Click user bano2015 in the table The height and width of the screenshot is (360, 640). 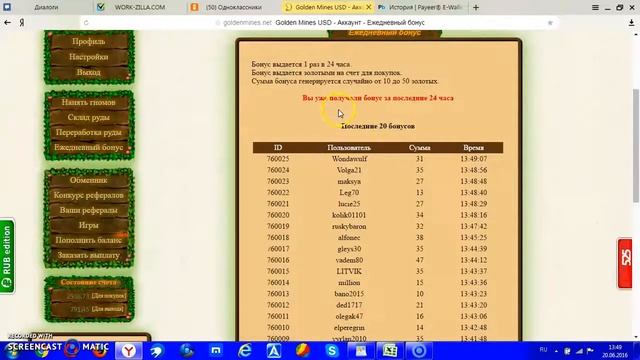pyautogui.click(x=349, y=294)
